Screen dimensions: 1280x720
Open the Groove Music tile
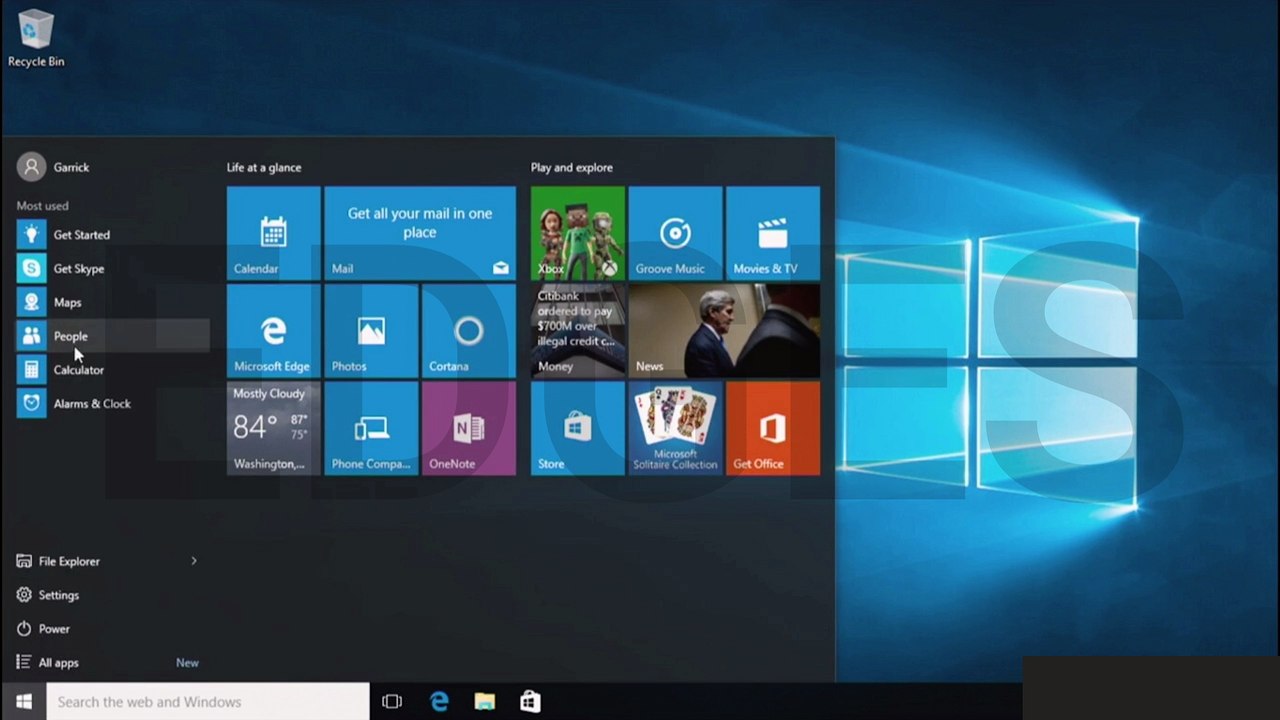(x=675, y=233)
